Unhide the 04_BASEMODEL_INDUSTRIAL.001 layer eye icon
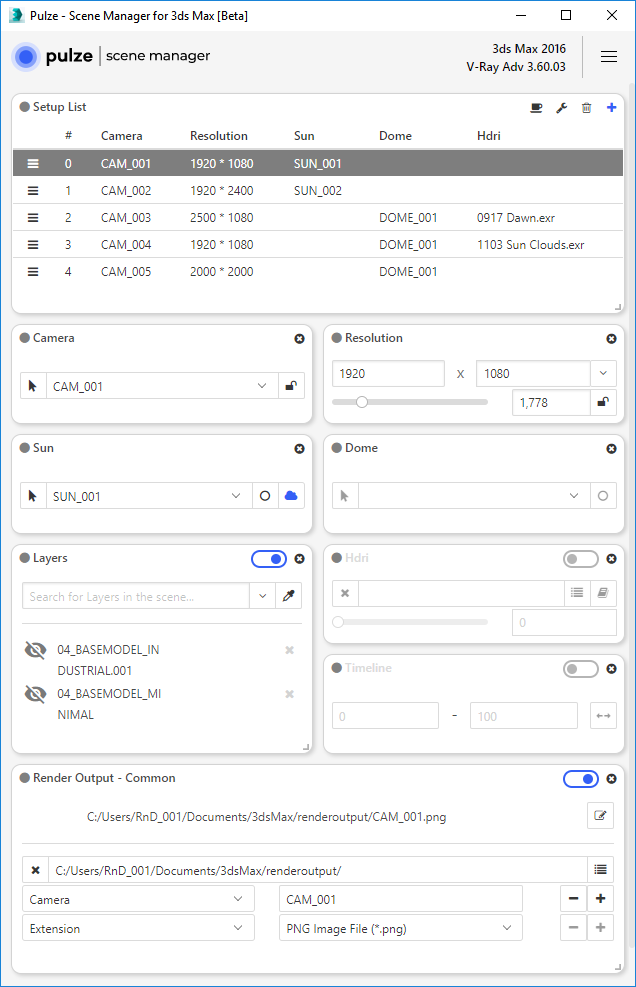 [x=35, y=650]
